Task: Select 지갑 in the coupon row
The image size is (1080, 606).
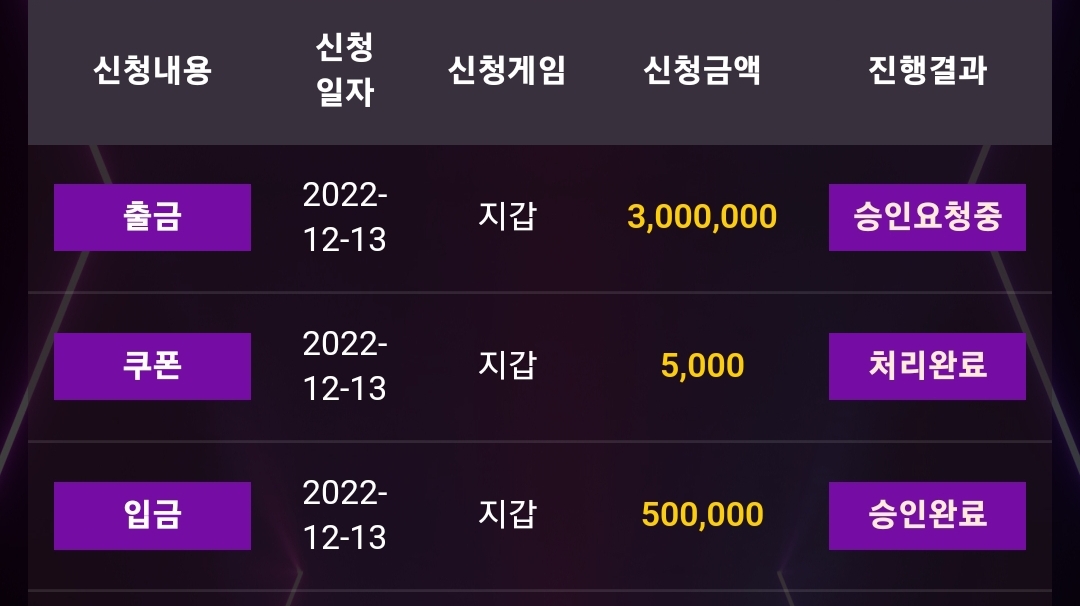Action: [x=507, y=365]
